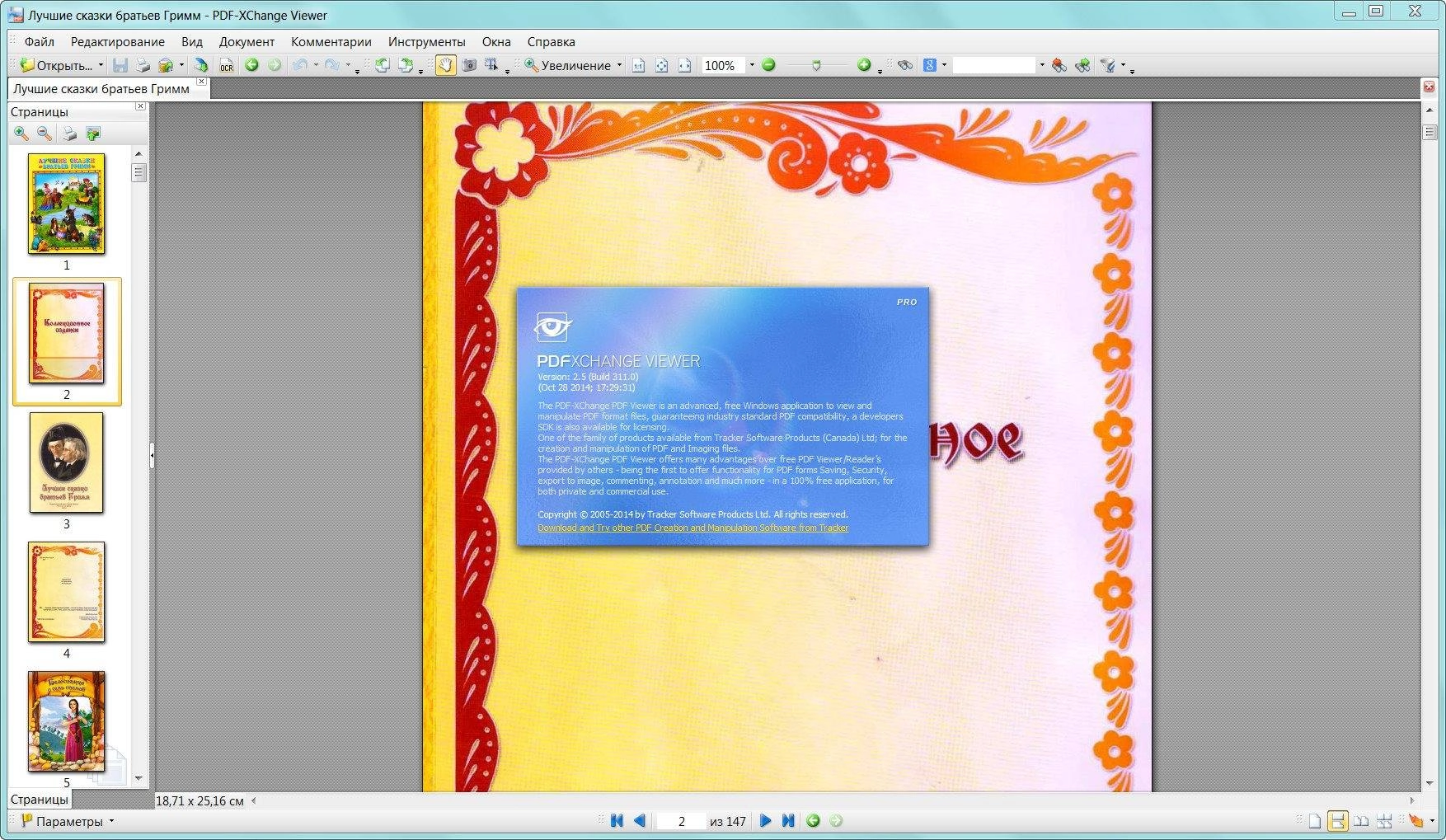Rotate page counter-clockwise
The image size is (1446, 840).
(382, 65)
